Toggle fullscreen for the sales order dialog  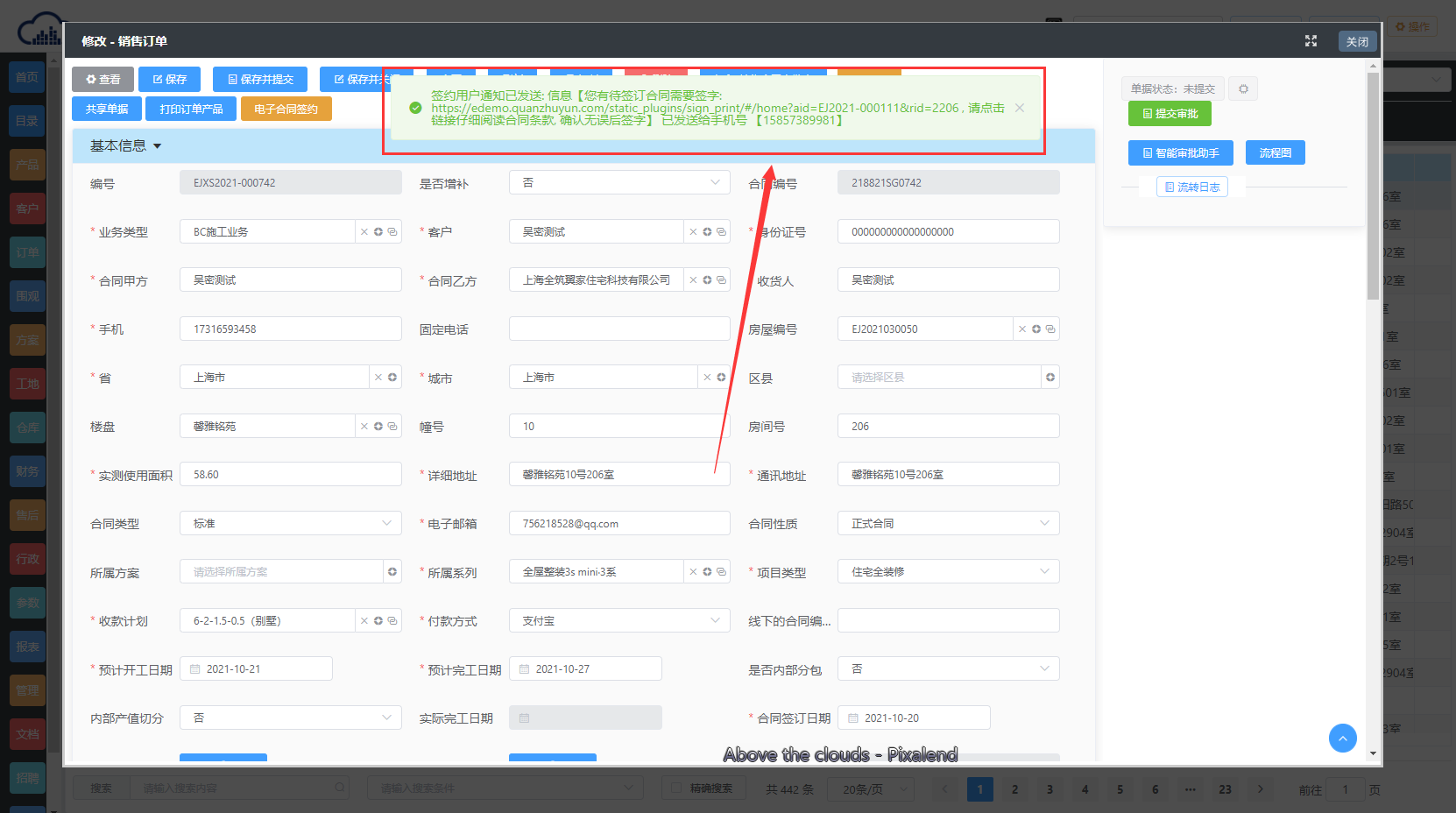tap(1311, 41)
